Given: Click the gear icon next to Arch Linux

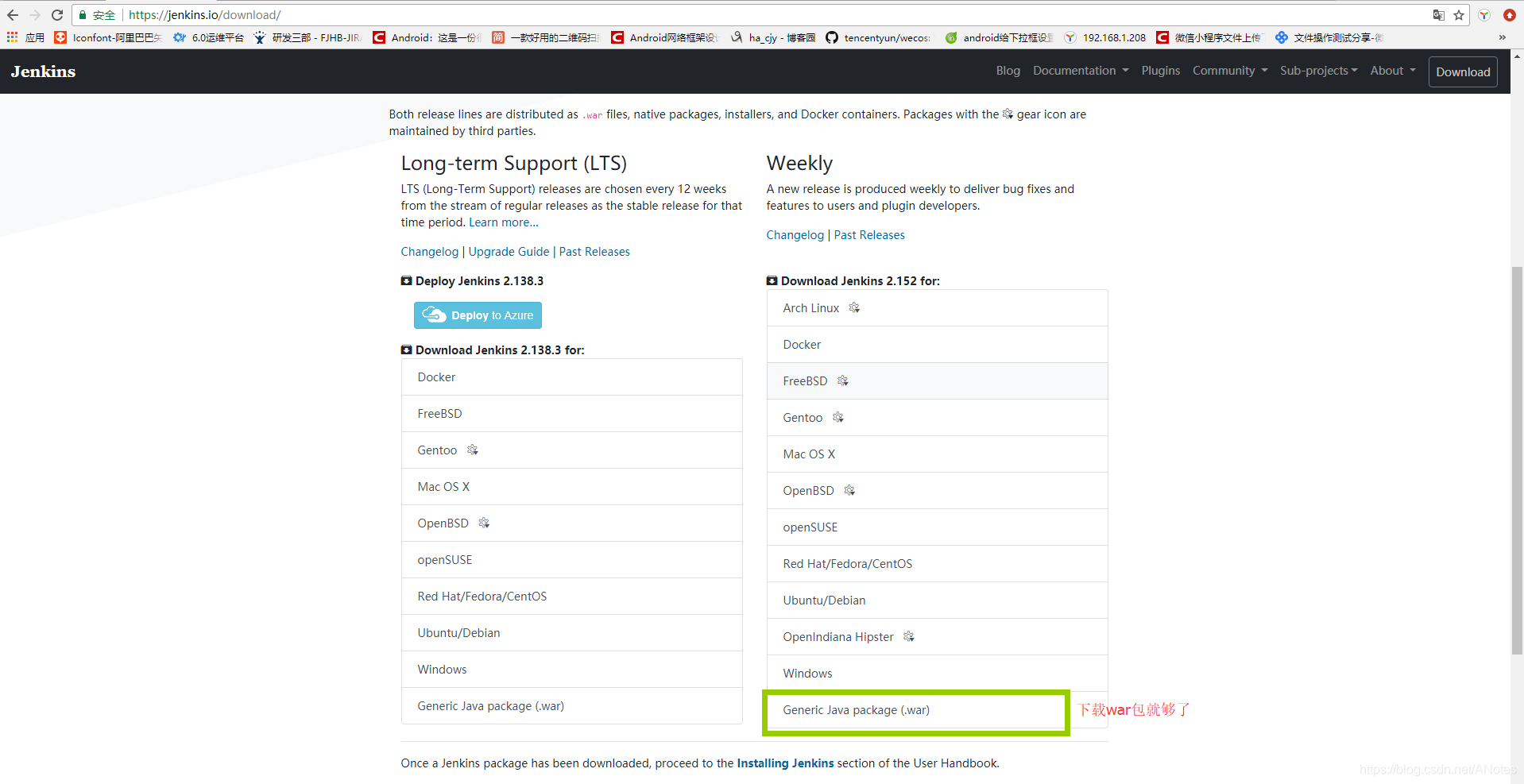Looking at the screenshot, I should (x=854, y=307).
